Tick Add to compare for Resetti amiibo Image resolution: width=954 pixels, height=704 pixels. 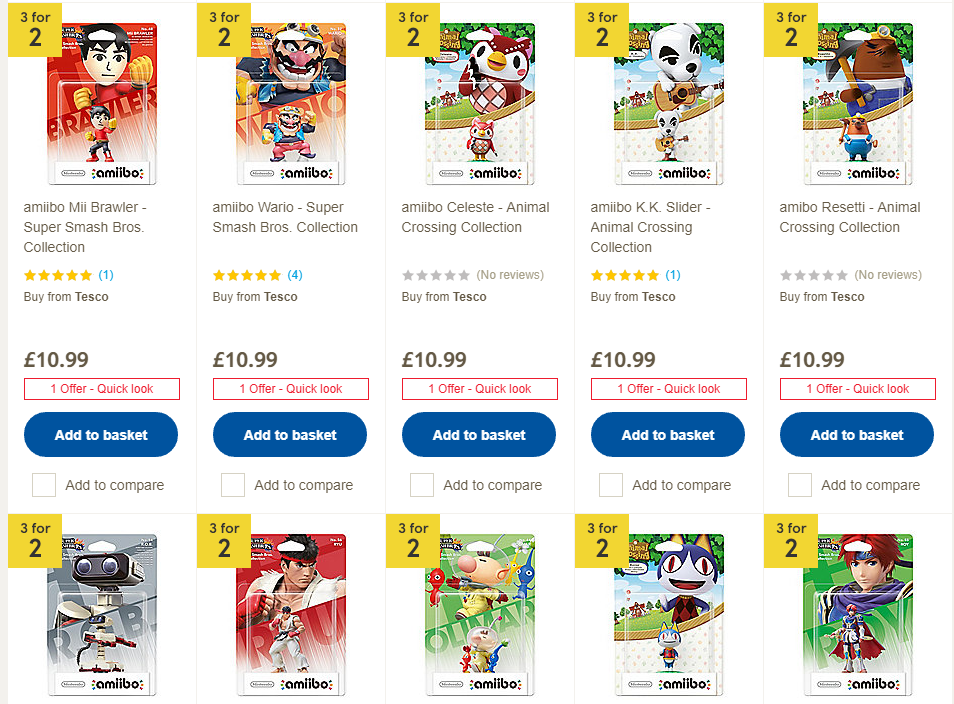799,485
